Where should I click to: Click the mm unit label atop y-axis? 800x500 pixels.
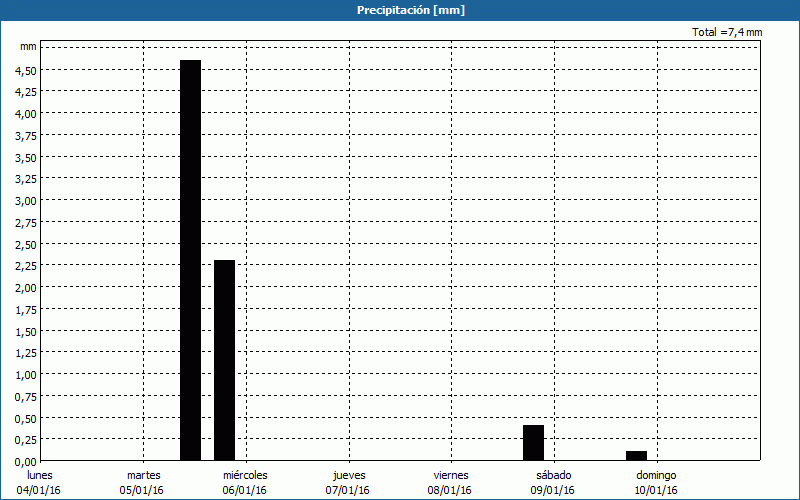28,47
